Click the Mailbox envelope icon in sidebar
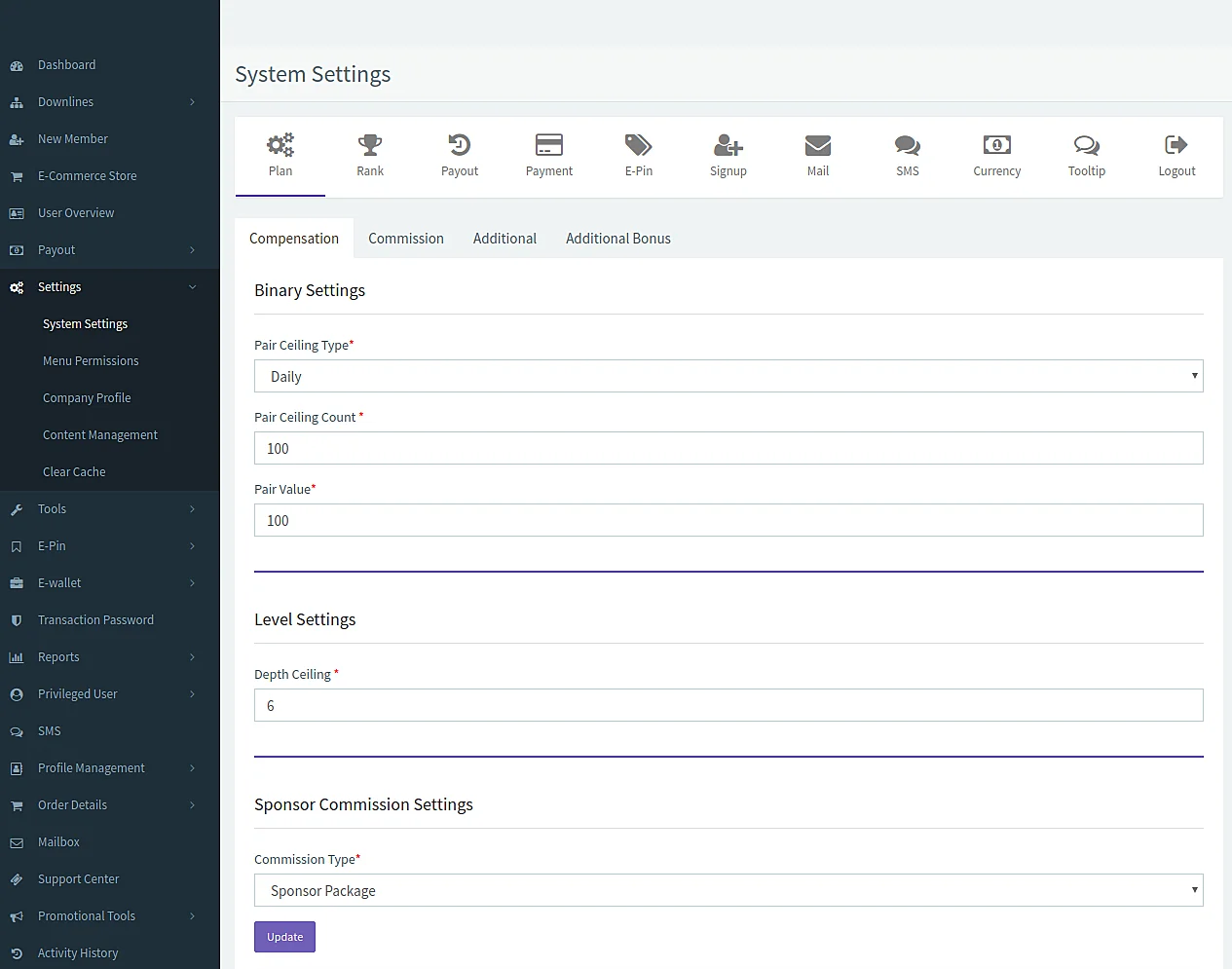 pos(17,843)
